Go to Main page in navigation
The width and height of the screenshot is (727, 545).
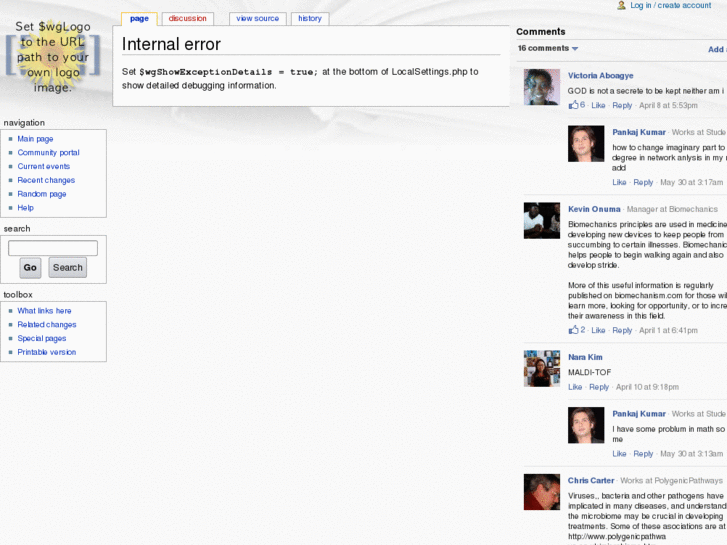click(35, 139)
